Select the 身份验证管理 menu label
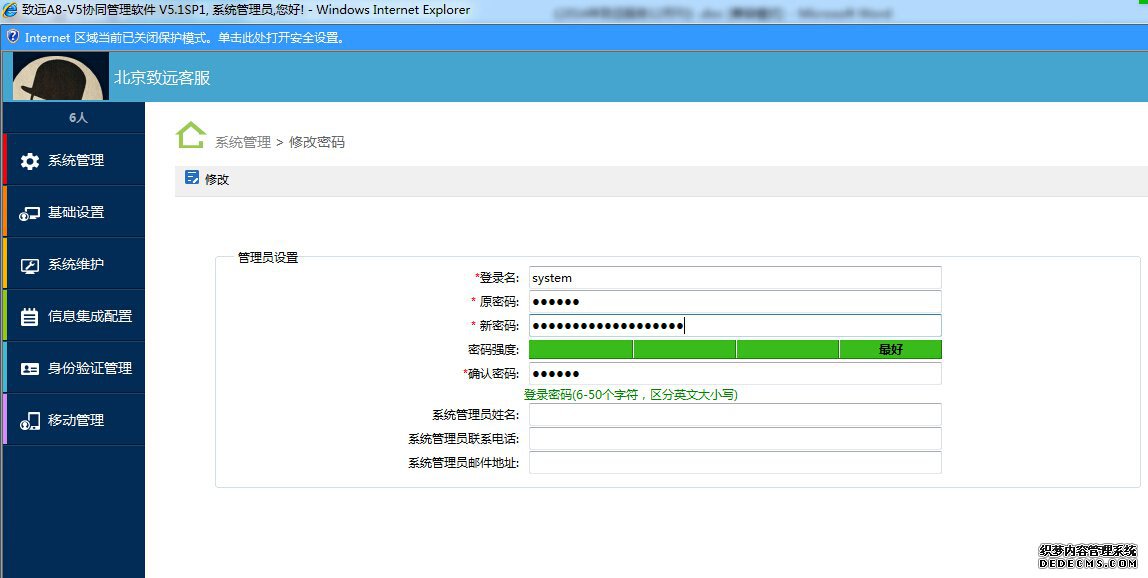 (90, 369)
